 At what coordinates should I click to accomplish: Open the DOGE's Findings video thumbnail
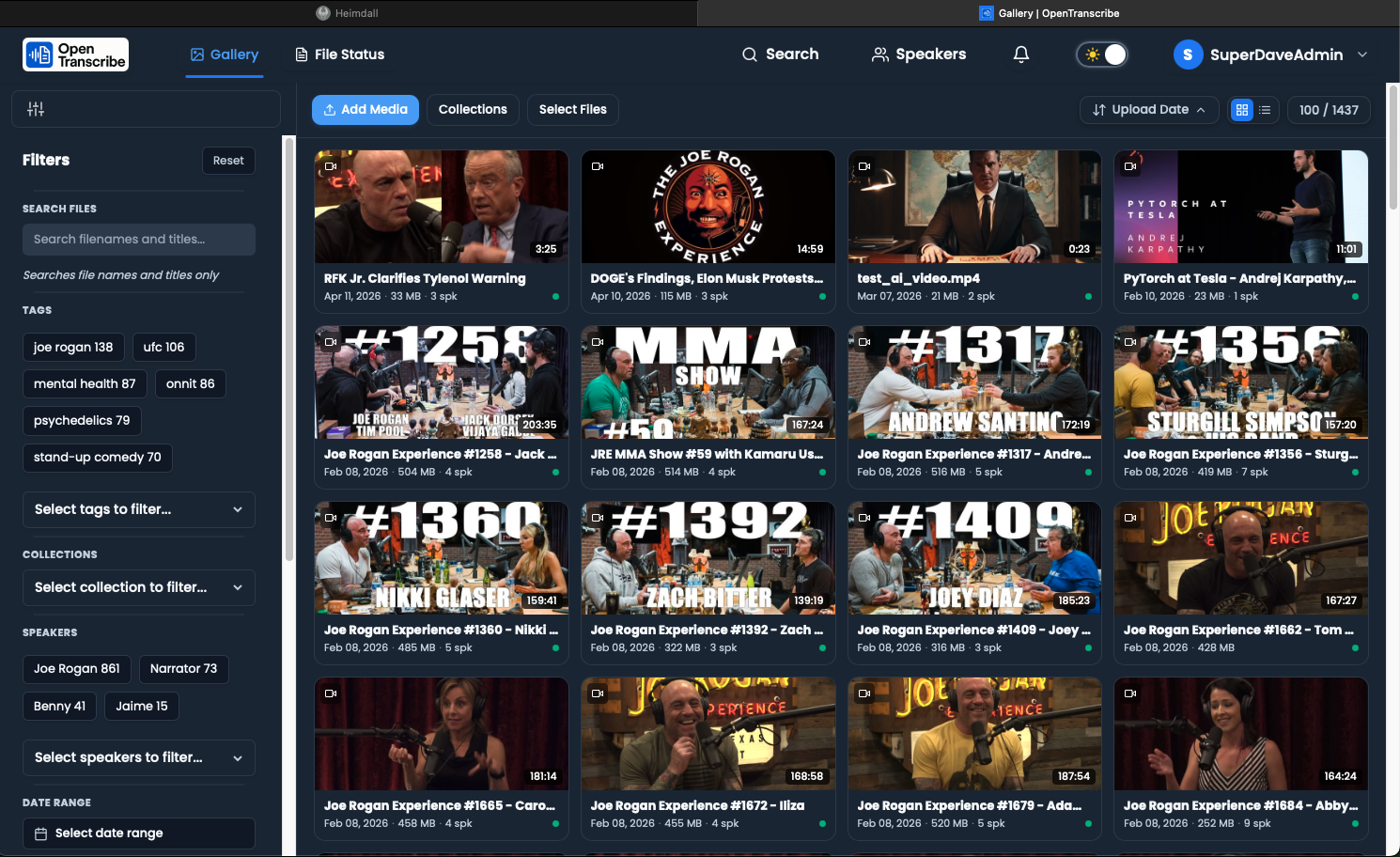click(x=708, y=207)
